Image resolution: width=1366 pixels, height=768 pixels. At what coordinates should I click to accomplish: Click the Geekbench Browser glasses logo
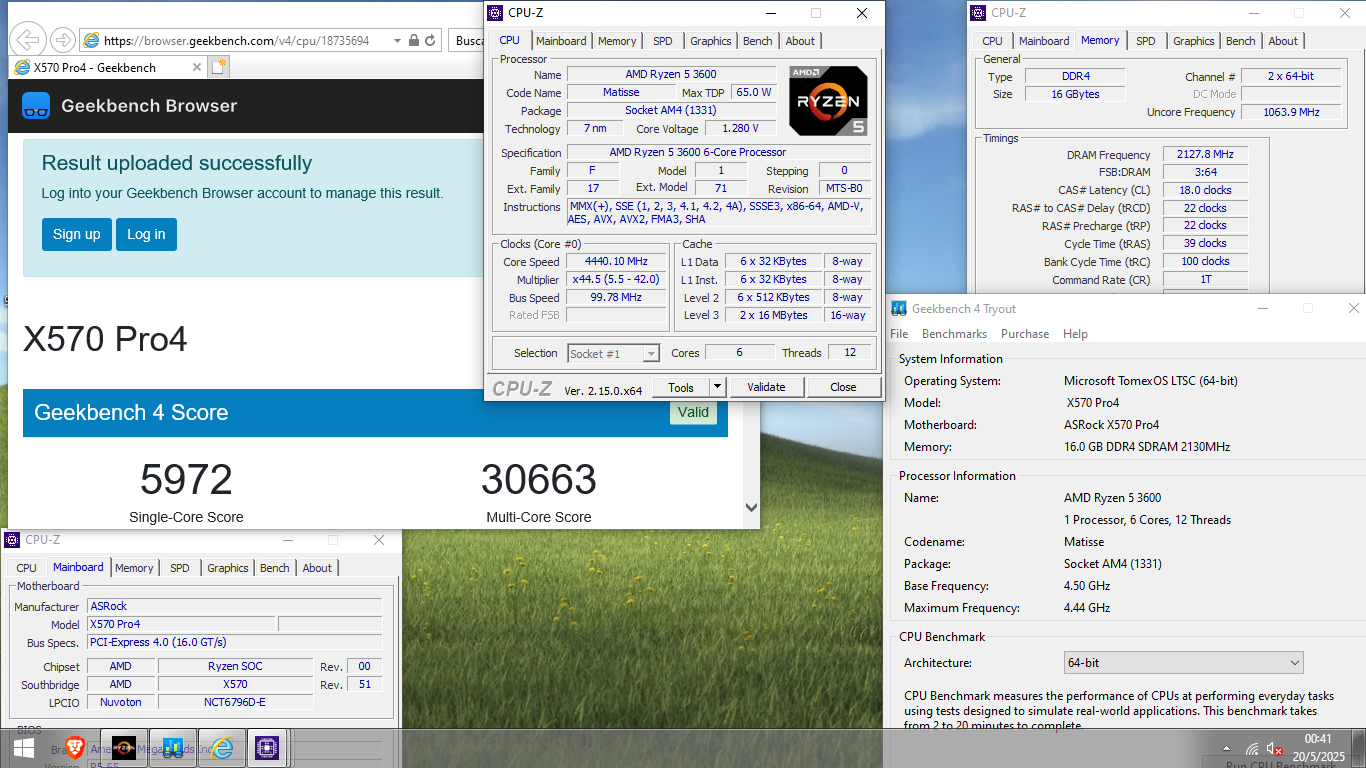pyautogui.click(x=36, y=105)
